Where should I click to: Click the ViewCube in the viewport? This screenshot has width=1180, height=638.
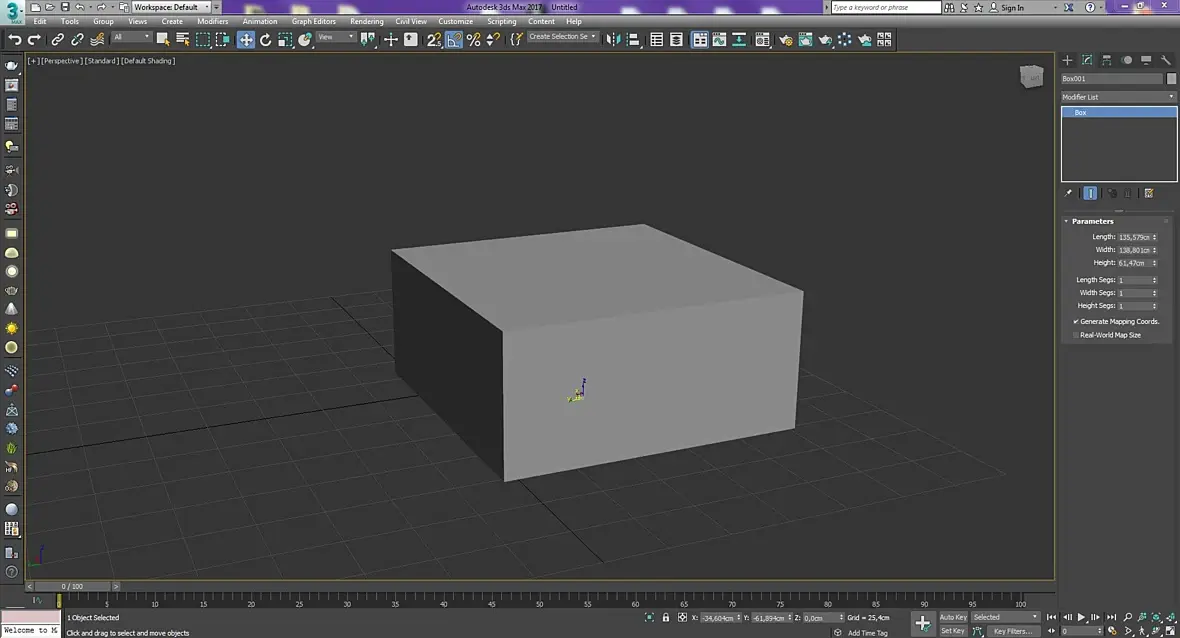(1030, 77)
